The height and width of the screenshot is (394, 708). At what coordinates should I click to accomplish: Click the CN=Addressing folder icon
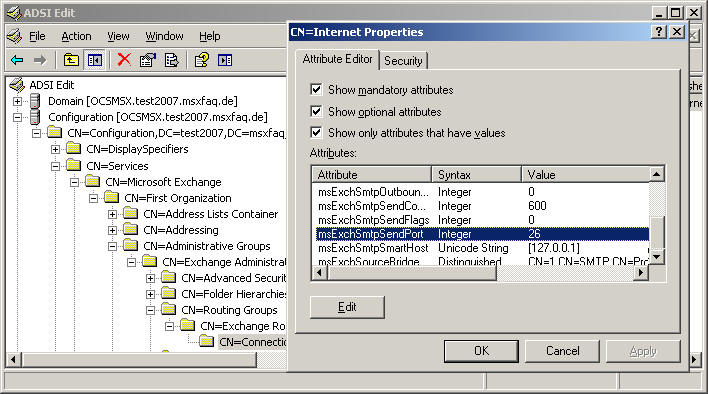pyautogui.click(x=130, y=230)
